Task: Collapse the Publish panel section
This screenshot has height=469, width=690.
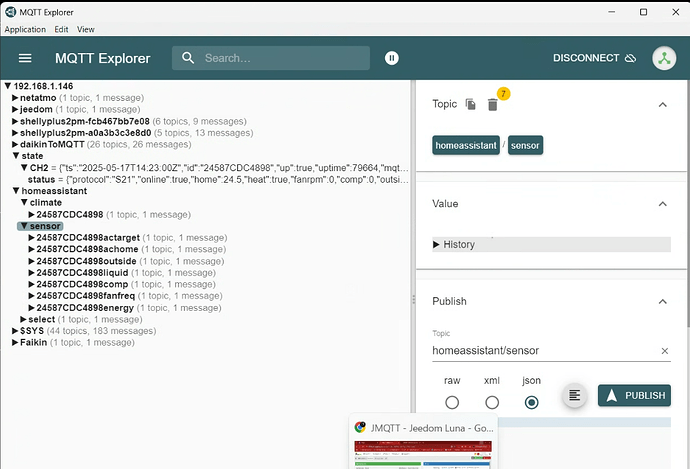Action: point(662,302)
